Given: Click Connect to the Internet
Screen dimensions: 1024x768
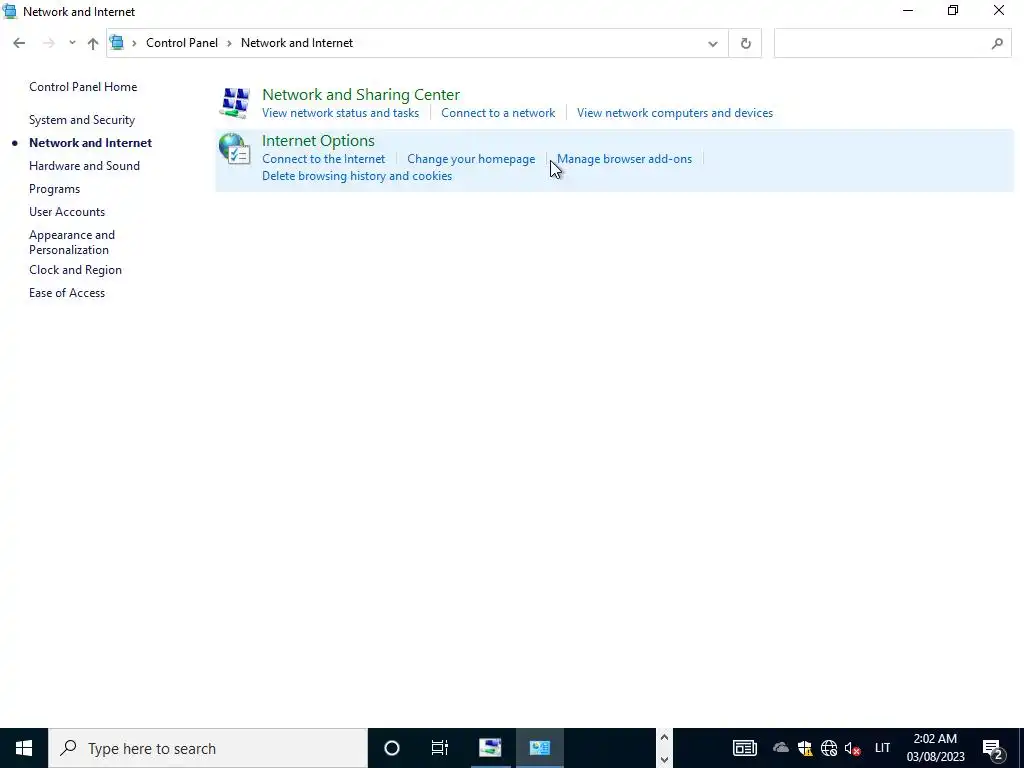Looking at the screenshot, I should point(323,159).
